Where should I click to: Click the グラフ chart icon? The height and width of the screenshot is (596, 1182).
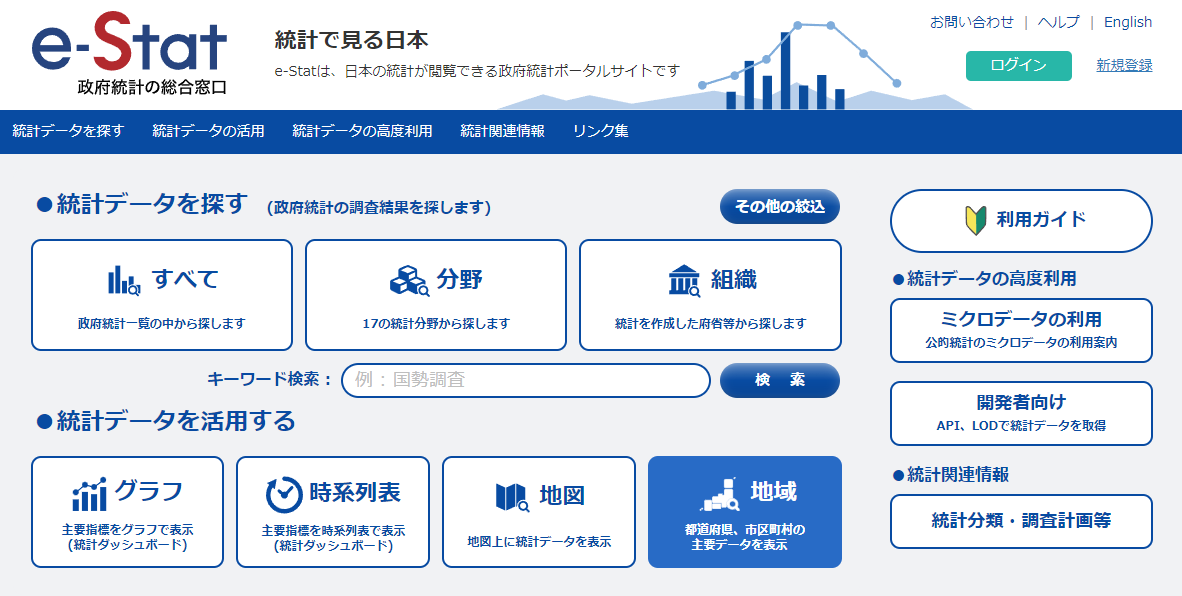tap(89, 494)
